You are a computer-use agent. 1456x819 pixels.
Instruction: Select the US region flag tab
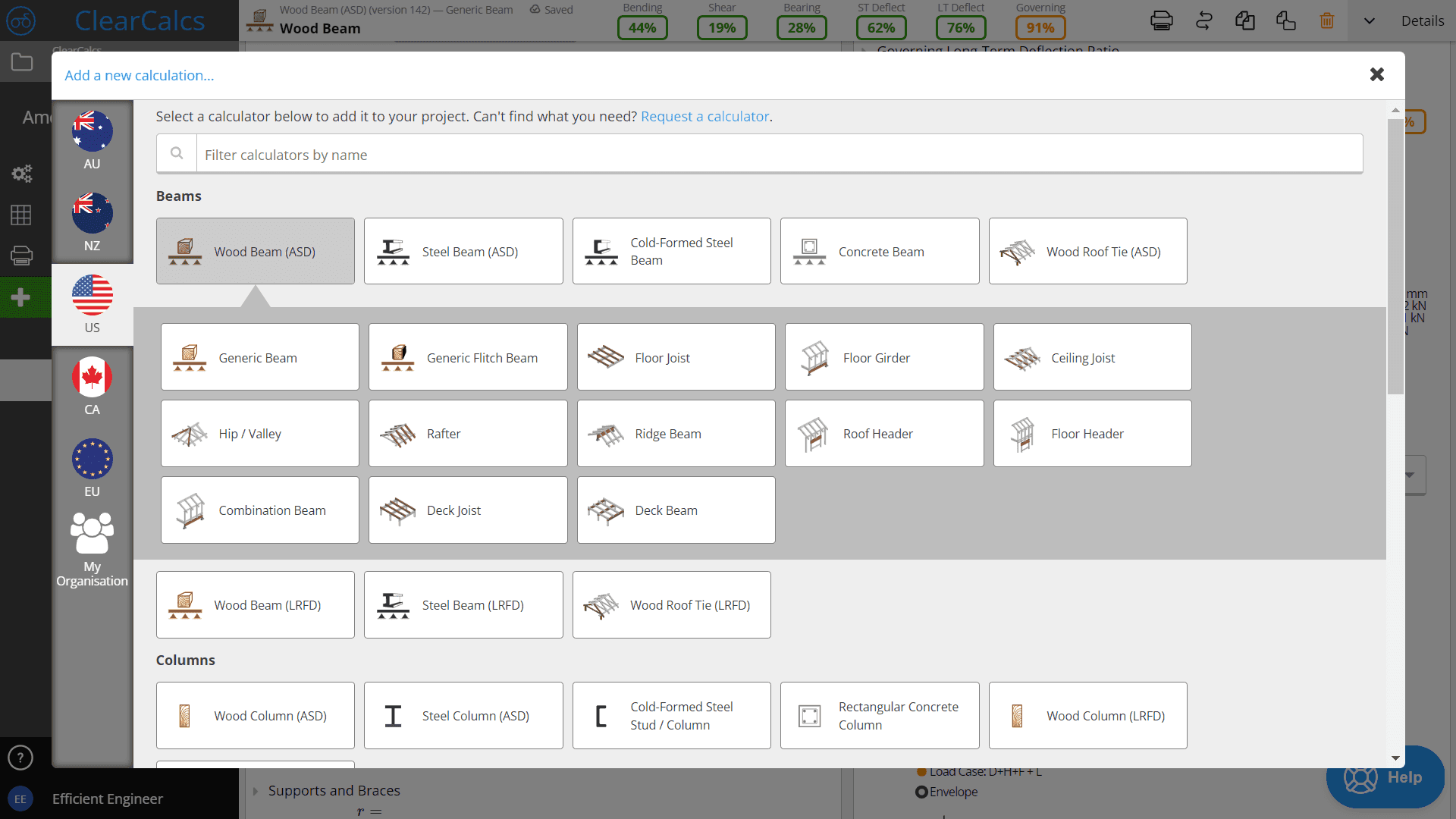pos(92,304)
